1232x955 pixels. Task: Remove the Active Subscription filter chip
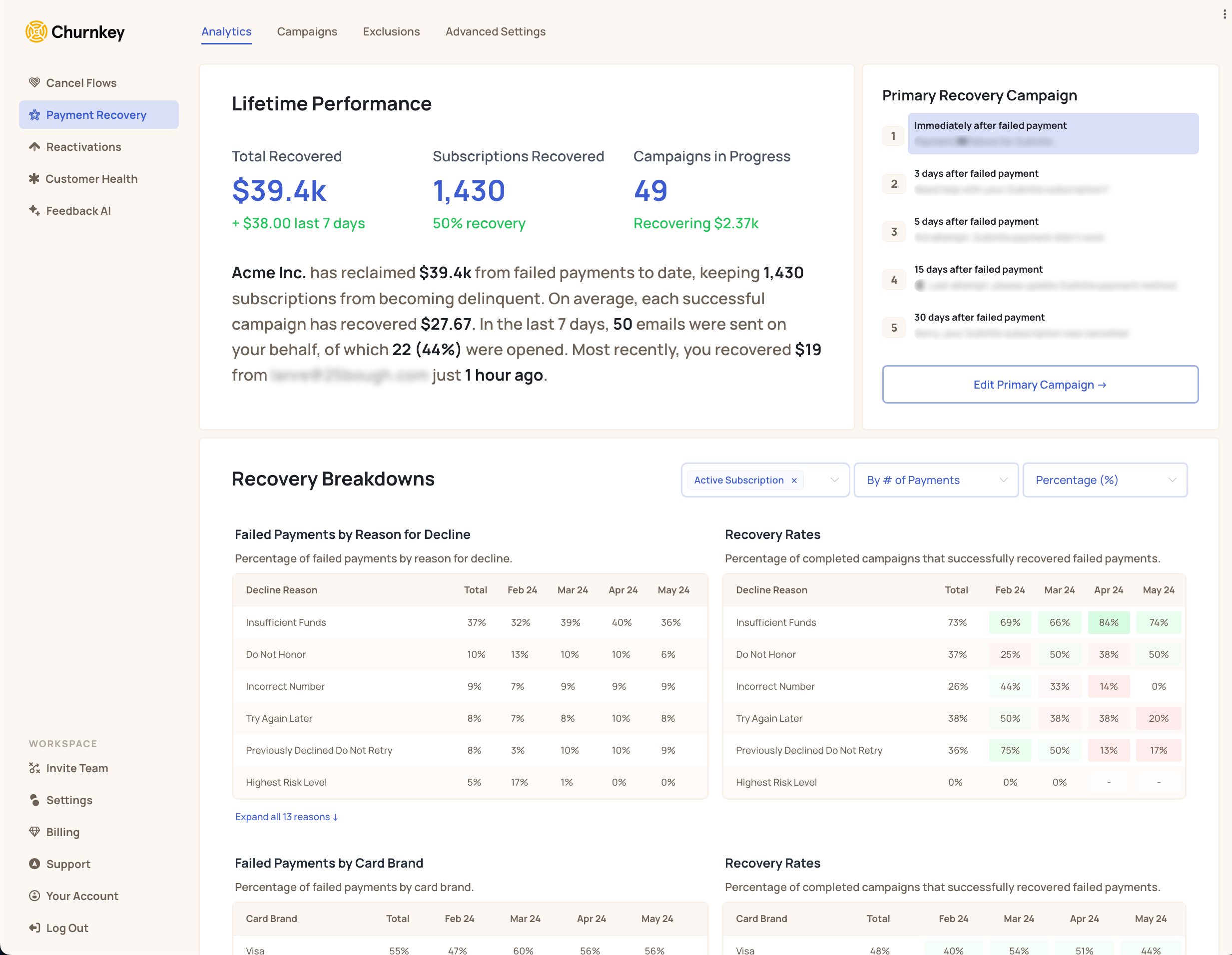point(794,480)
